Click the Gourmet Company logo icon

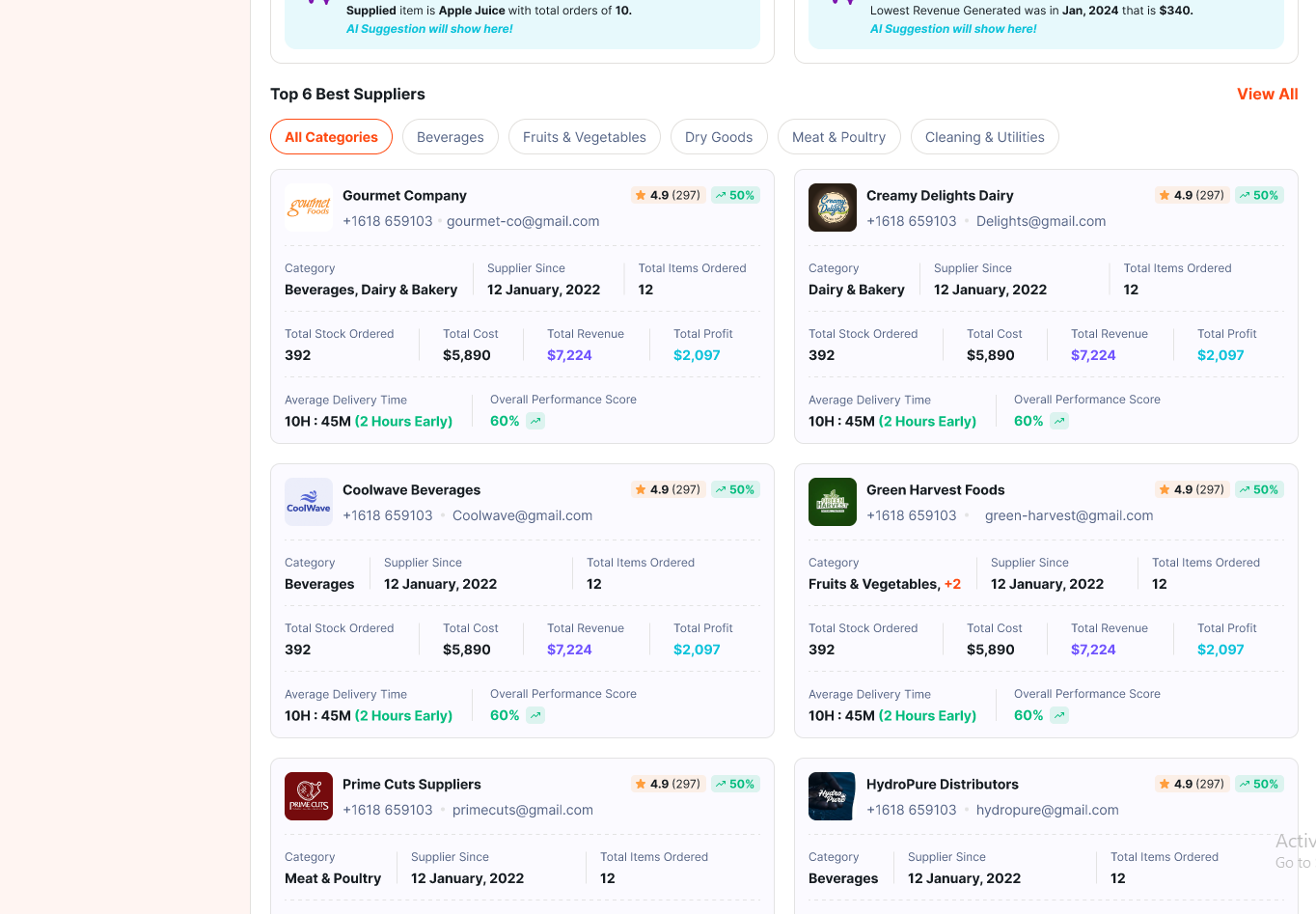tap(309, 208)
